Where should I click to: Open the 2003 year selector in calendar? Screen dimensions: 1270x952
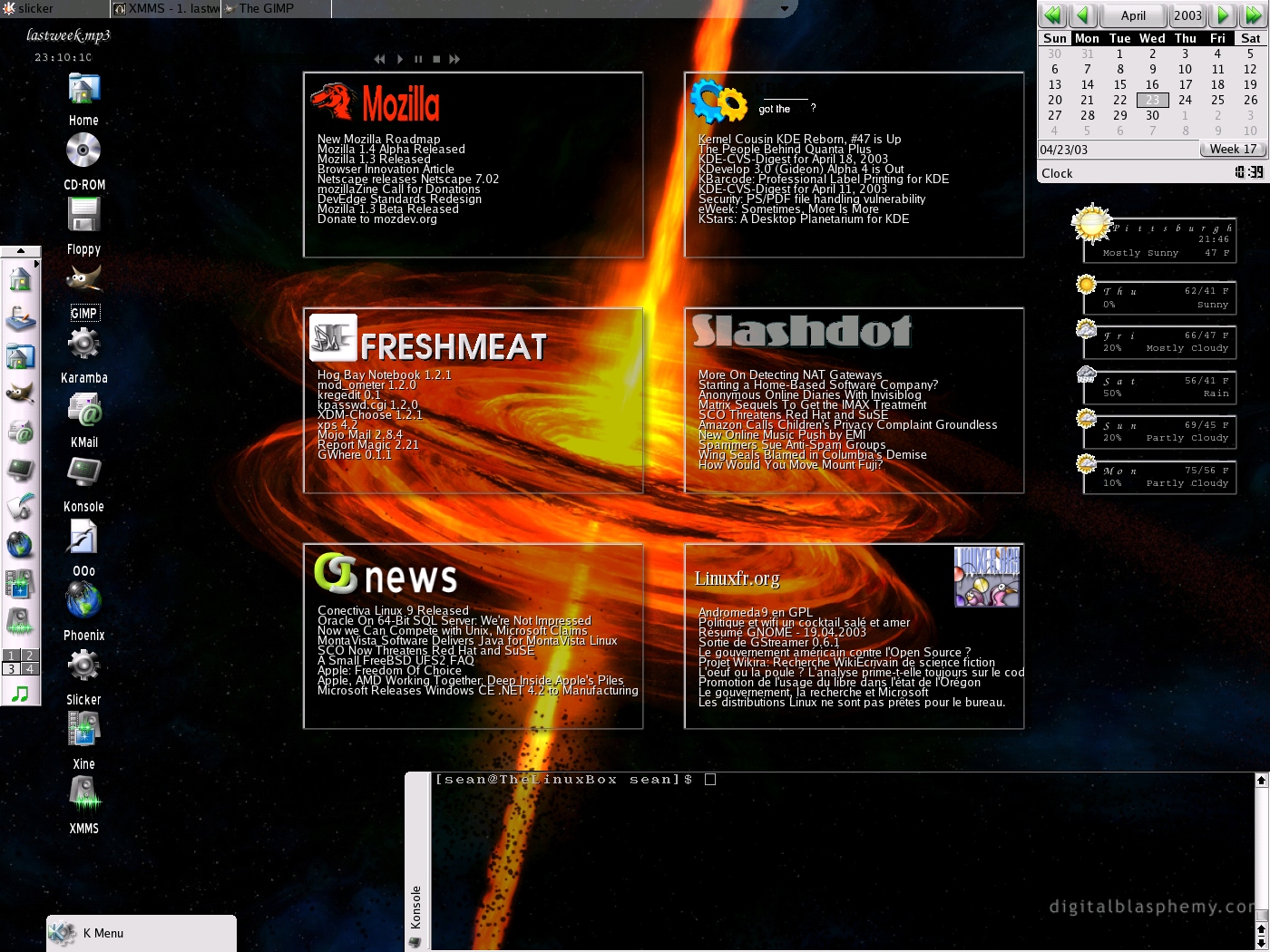(1187, 15)
